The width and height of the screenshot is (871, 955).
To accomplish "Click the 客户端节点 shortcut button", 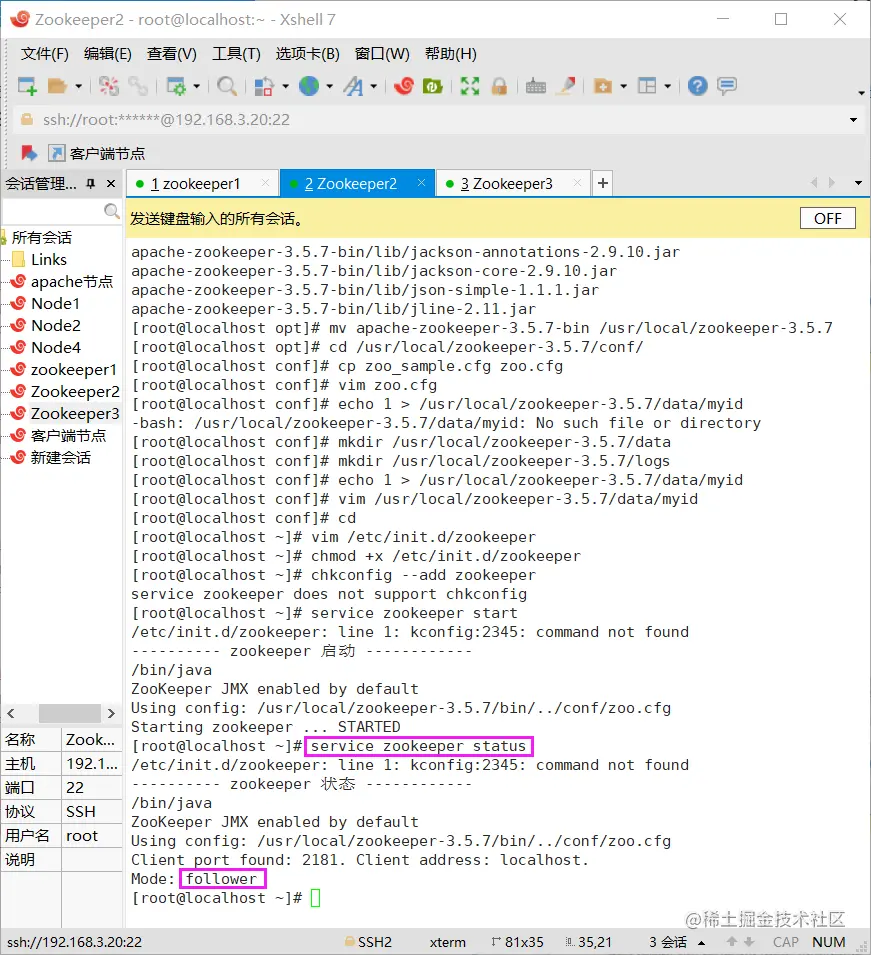I will pyautogui.click(x=97, y=153).
